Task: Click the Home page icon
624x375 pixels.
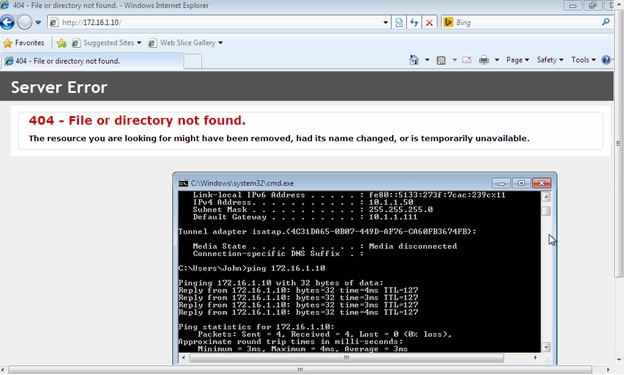Action: click(414, 60)
